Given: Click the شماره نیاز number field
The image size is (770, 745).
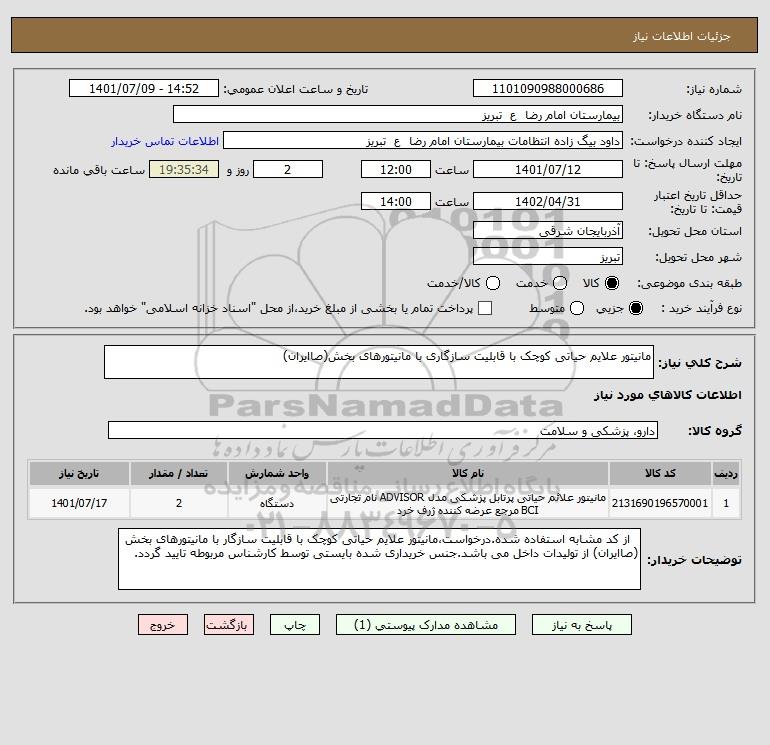Looking at the screenshot, I should pos(548,88).
